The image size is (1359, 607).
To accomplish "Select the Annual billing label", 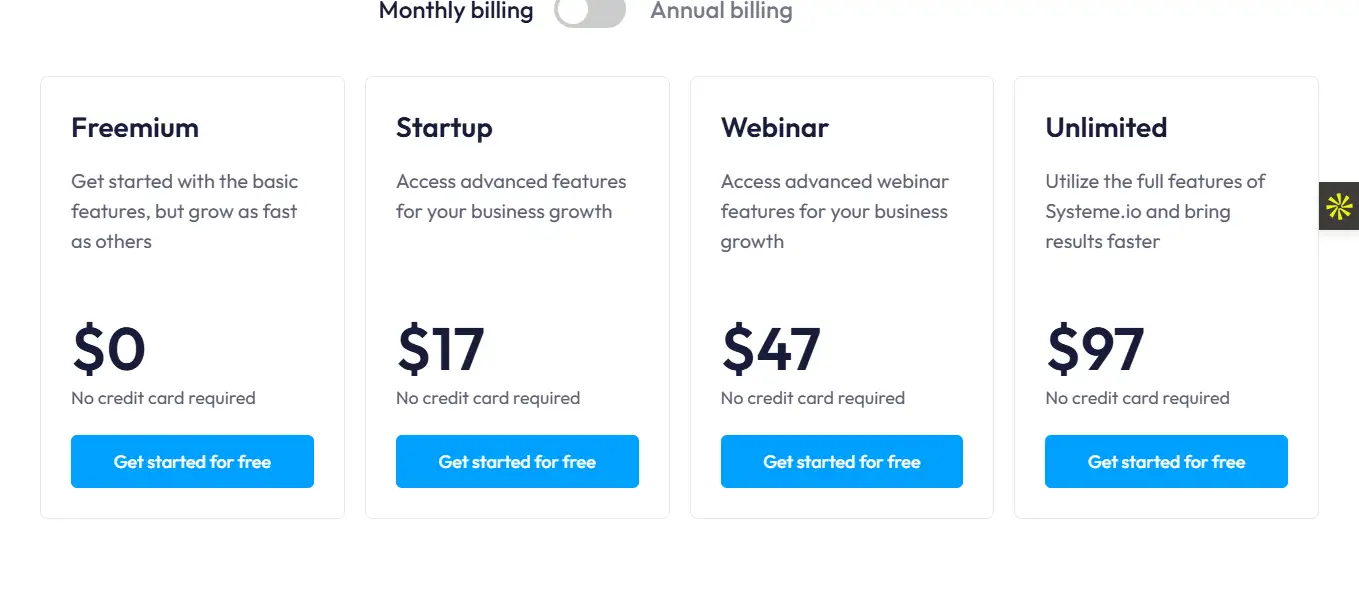I will coord(721,12).
